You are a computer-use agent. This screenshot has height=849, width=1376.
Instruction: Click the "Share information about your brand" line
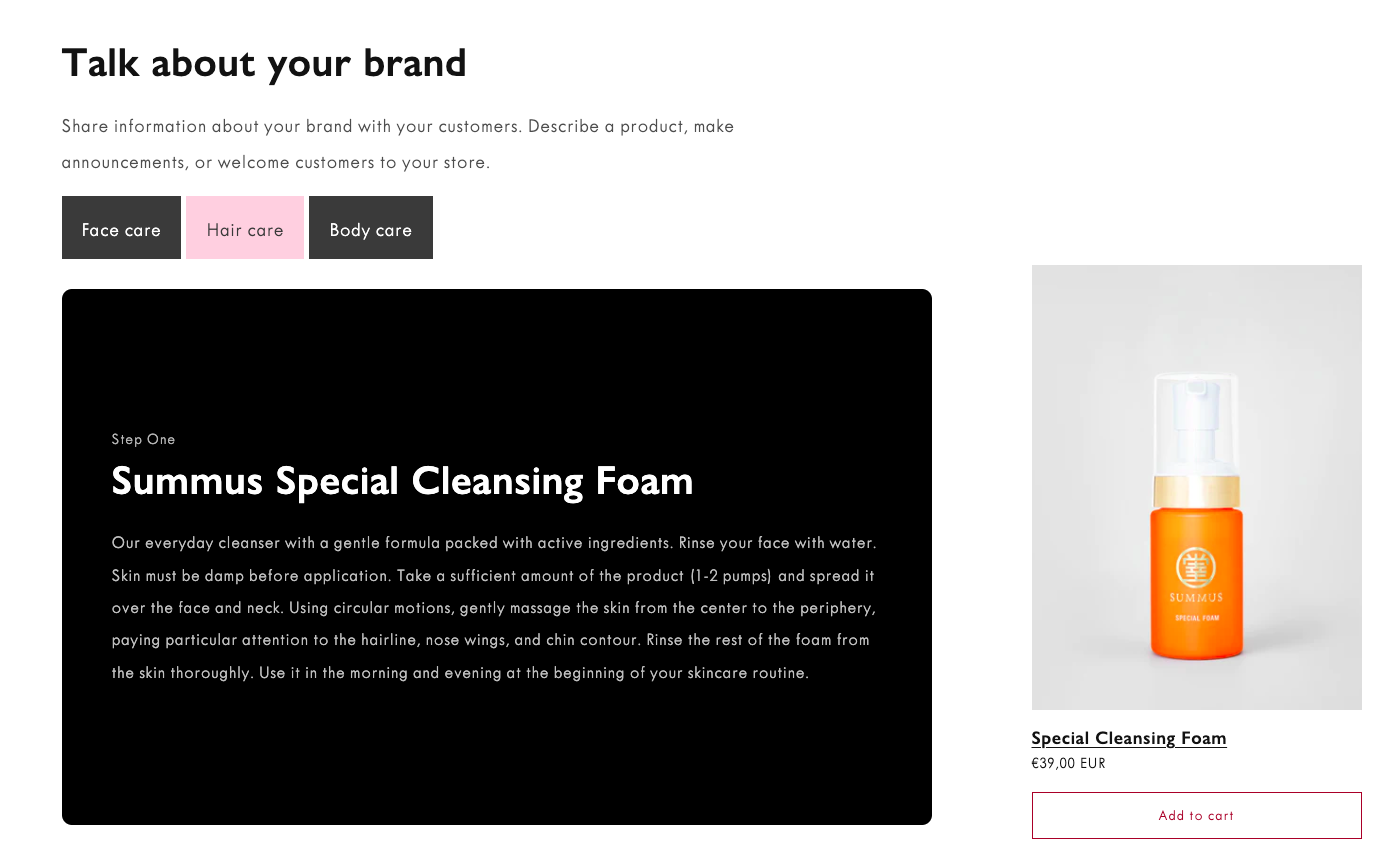tap(398, 127)
